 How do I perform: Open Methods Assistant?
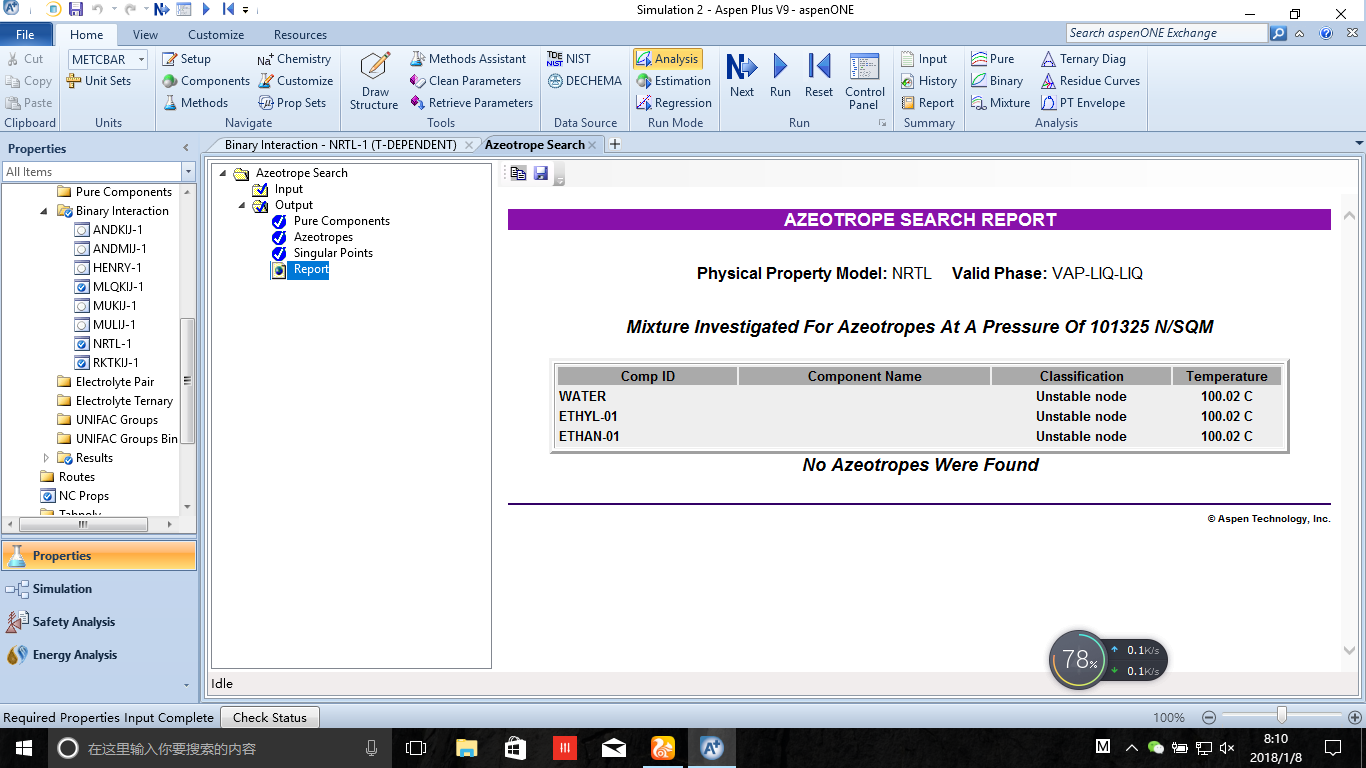point(468,59)
